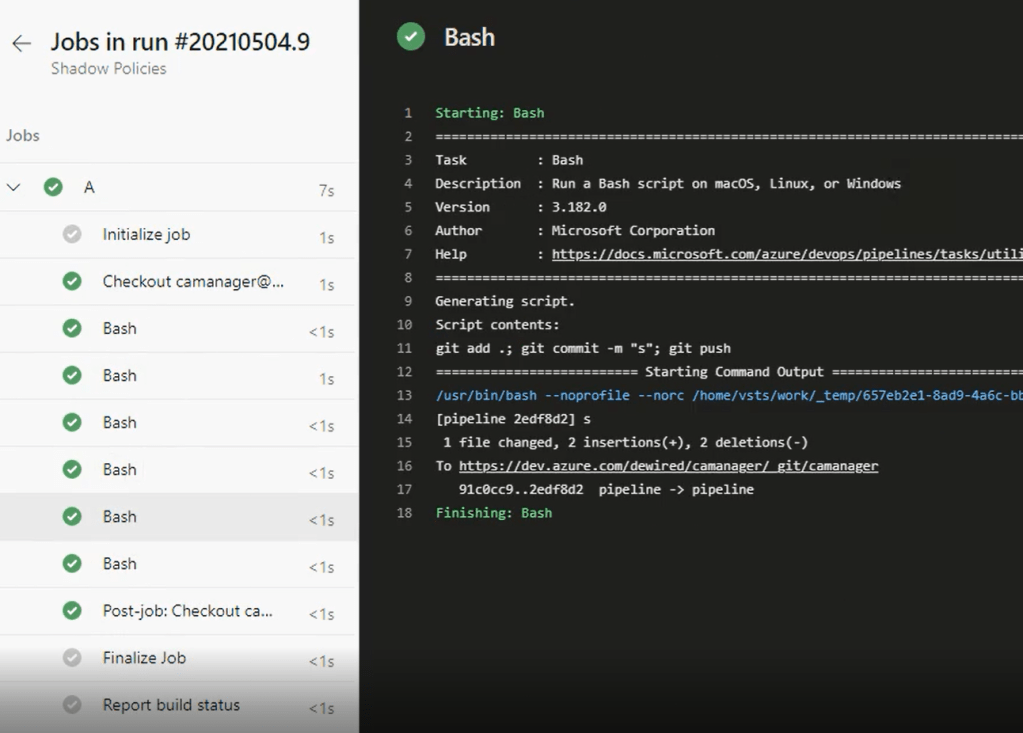Image resolution: width=1023 pixels, height=733 pixels.
Task: Open the Post-job: Checkout step log
Action: pos(187,611)
